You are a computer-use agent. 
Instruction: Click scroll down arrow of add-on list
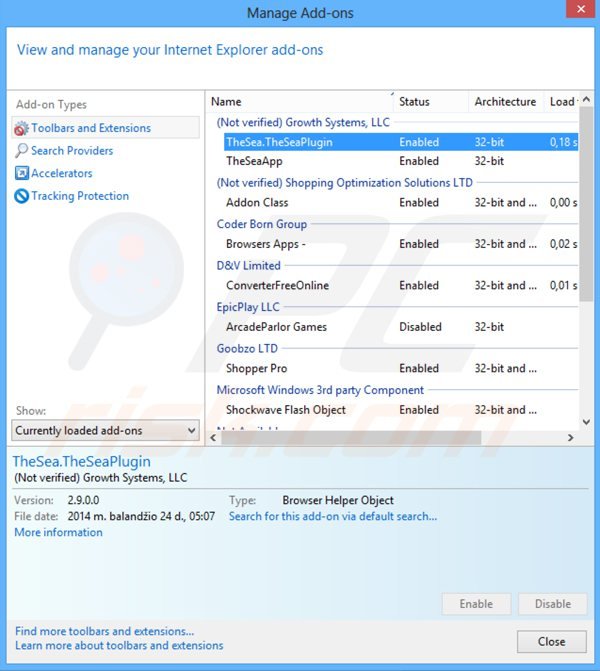point(586,422)
